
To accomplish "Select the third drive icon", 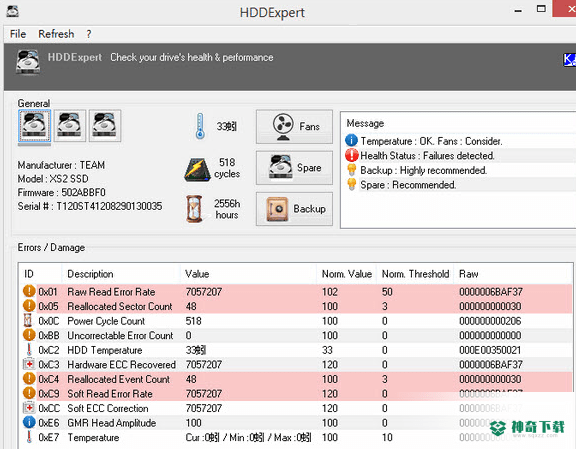I will (x=105, y=126).
